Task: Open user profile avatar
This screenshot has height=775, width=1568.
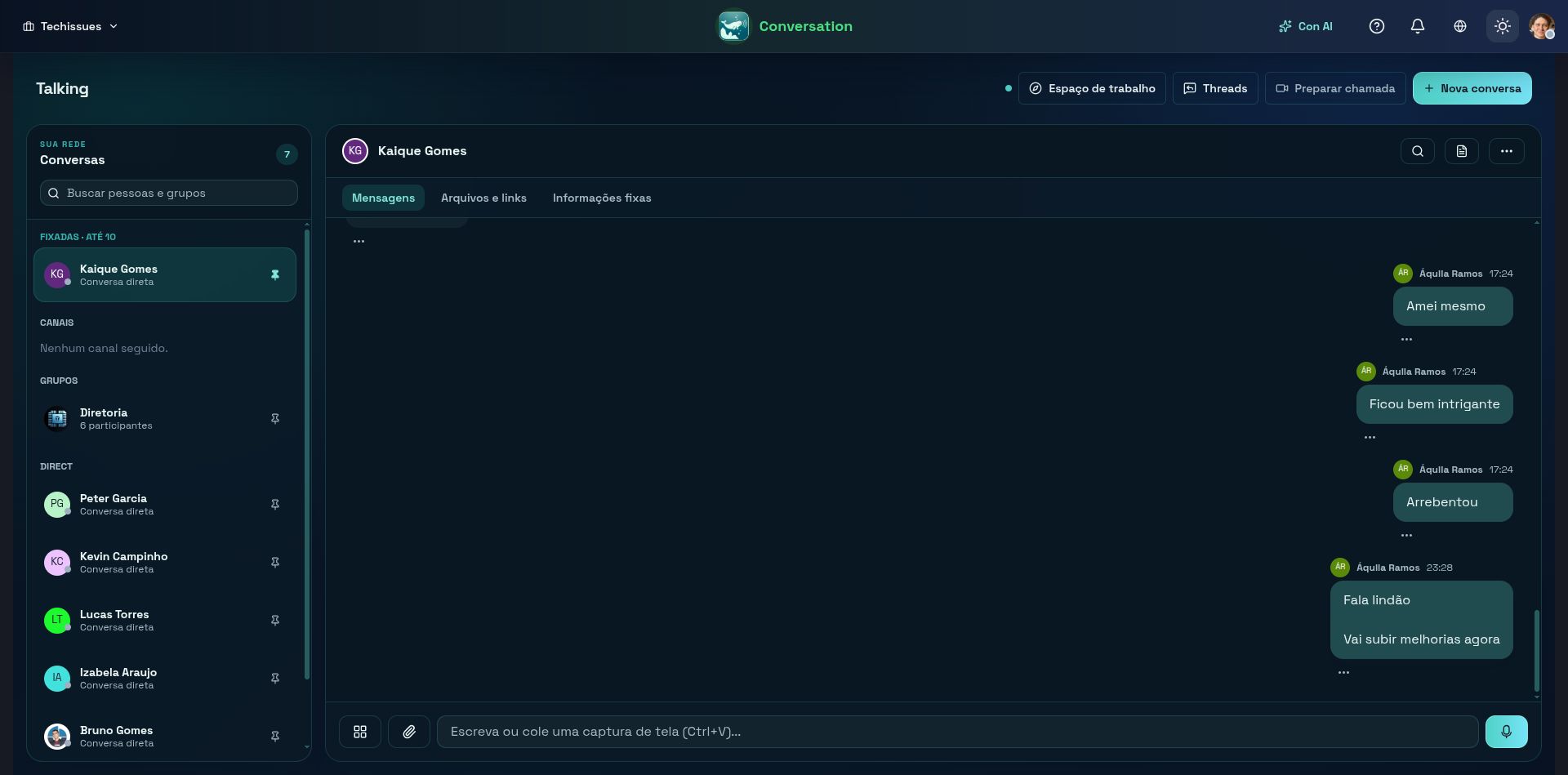Action: coord(1541,26)
